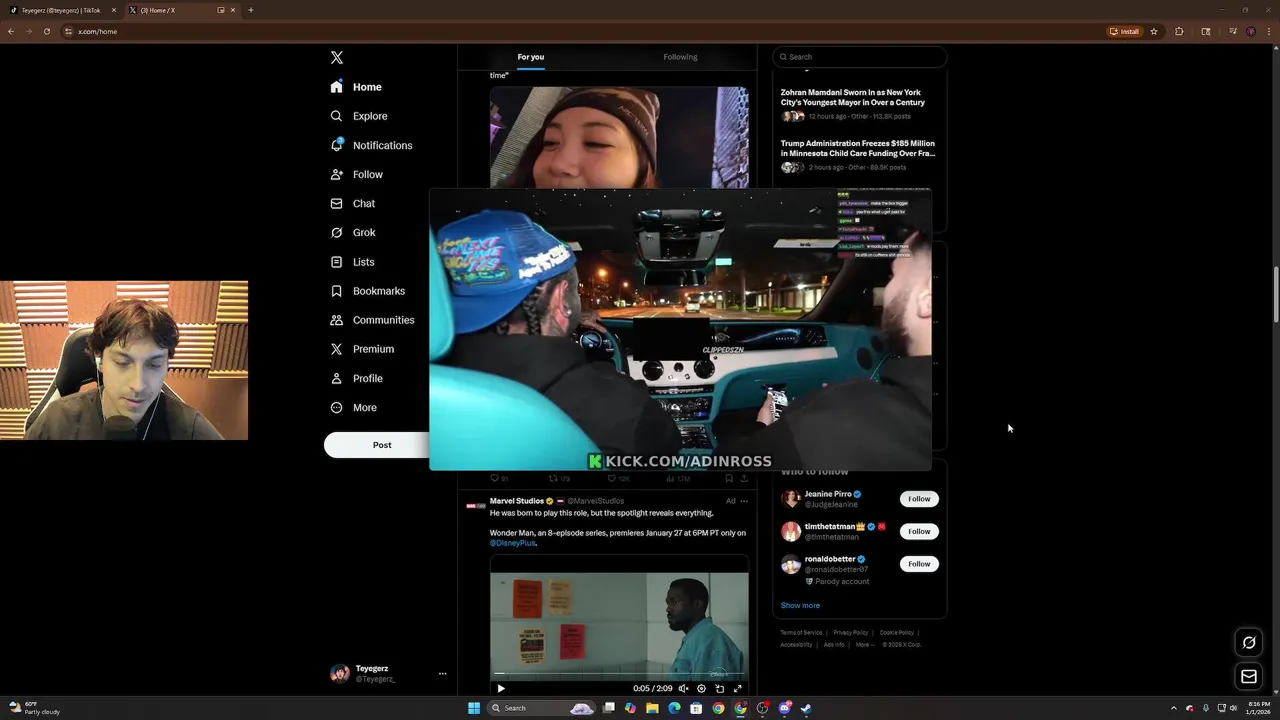Follow Jeanine Pirro
Screen dimensions: 1280x720
(x=919, y=499)
